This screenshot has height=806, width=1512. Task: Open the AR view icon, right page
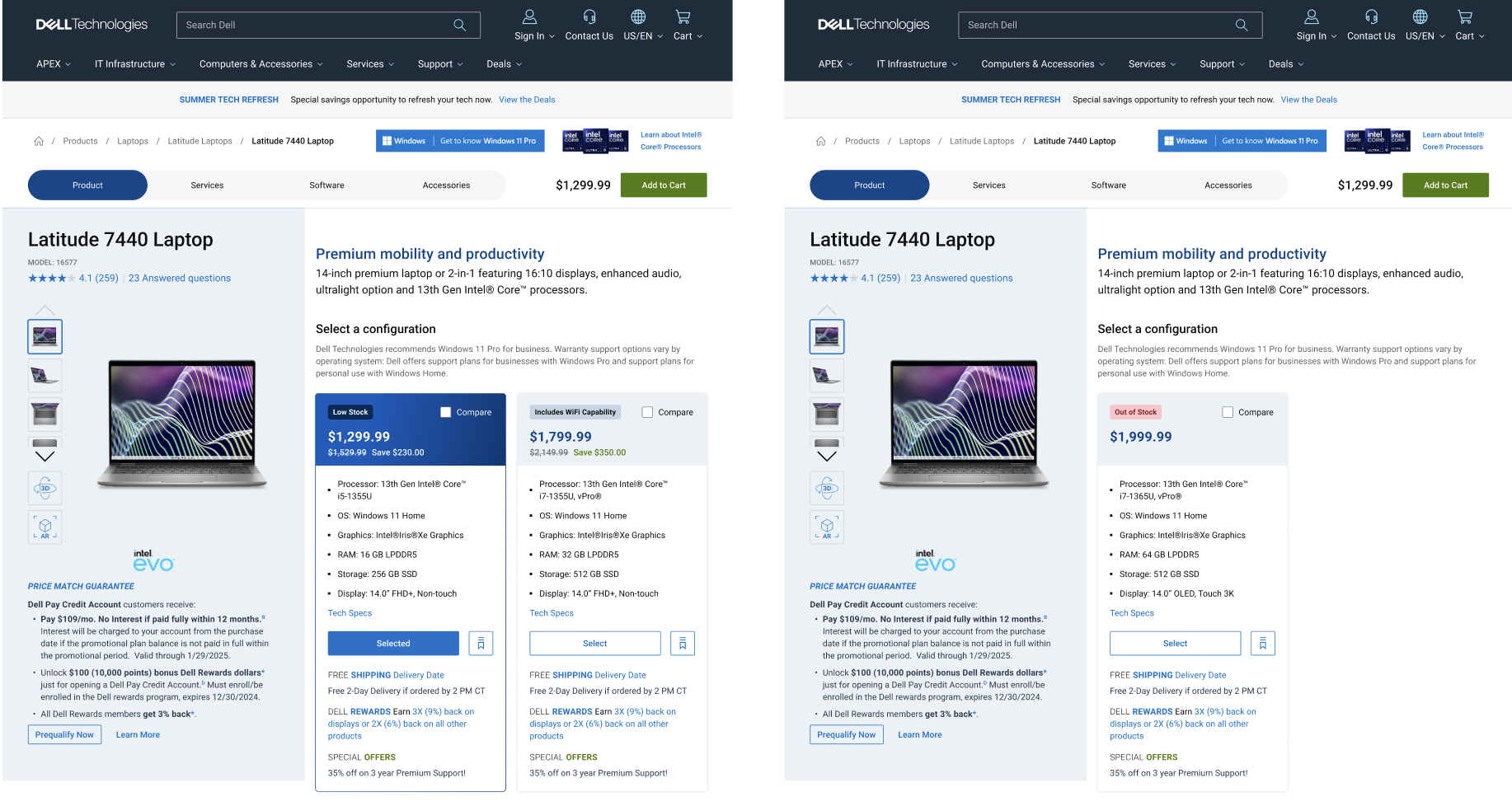pyautogui.click(x=827, y=527)
